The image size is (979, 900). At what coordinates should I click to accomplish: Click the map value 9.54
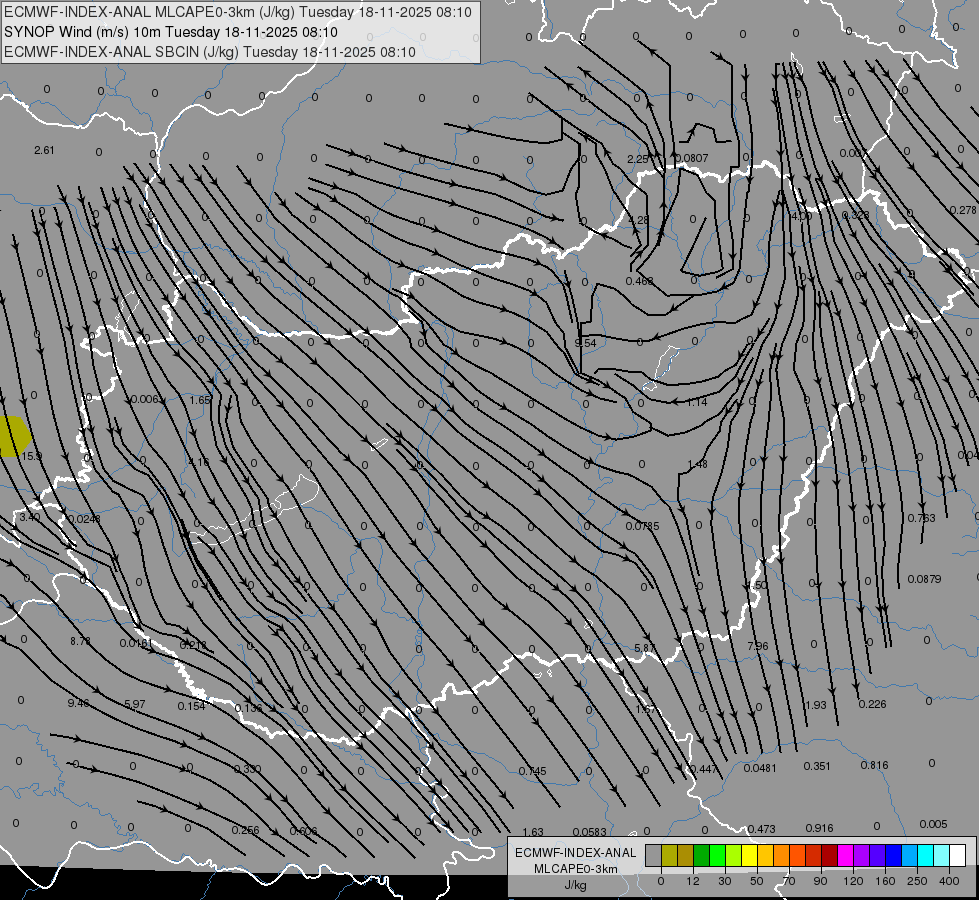click(586, 343)
